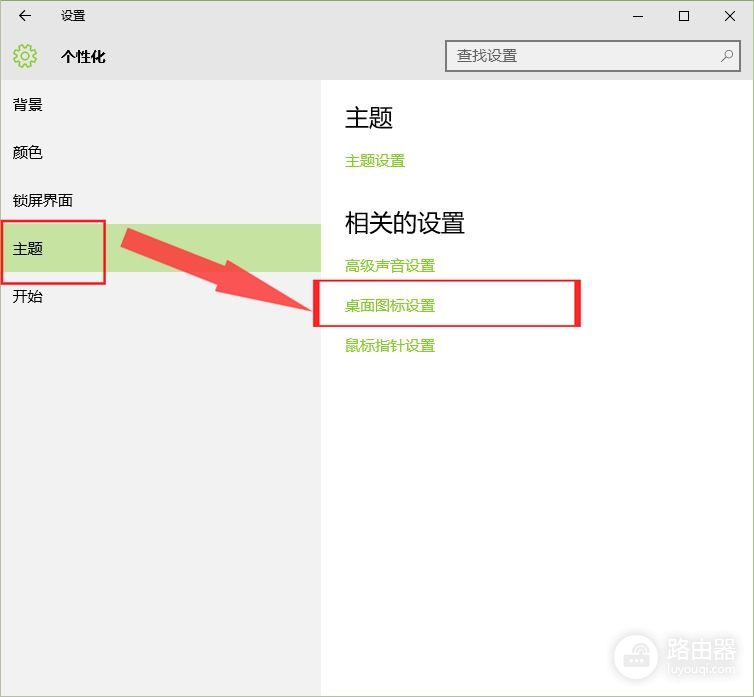
Task: Close the Settings window
Action: coord(729,16)
